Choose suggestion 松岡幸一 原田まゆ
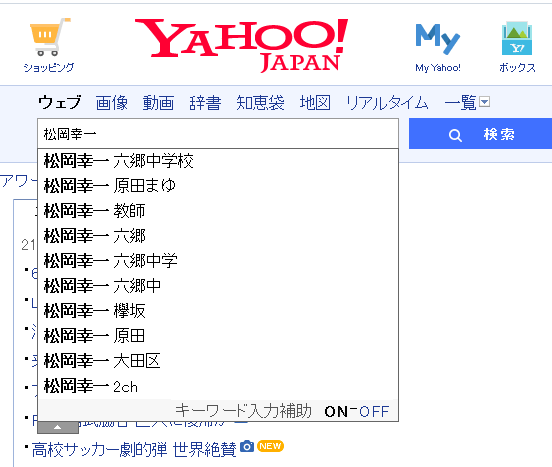 pos(218,186)
